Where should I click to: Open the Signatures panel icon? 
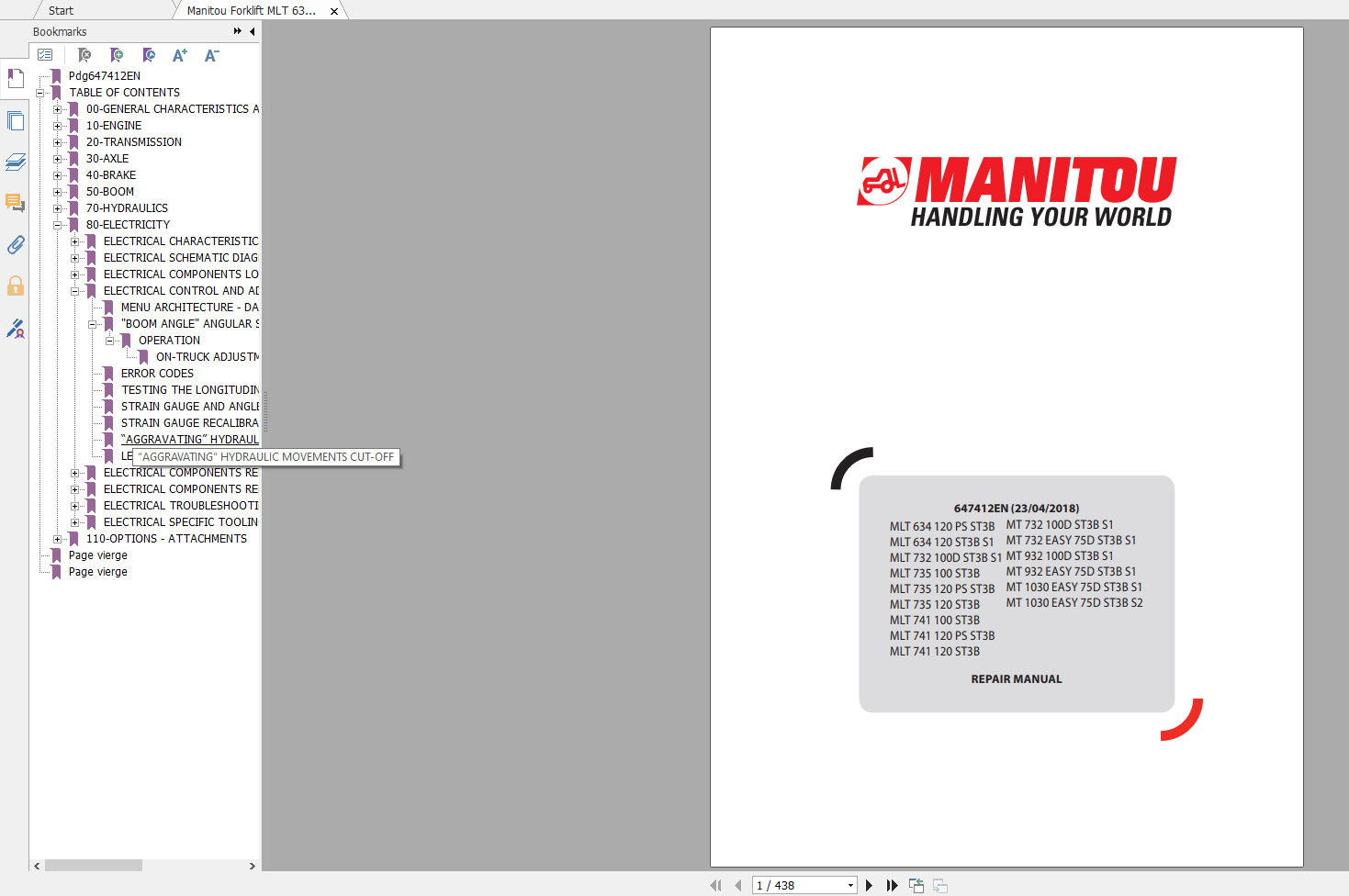(x=16, y=328)
